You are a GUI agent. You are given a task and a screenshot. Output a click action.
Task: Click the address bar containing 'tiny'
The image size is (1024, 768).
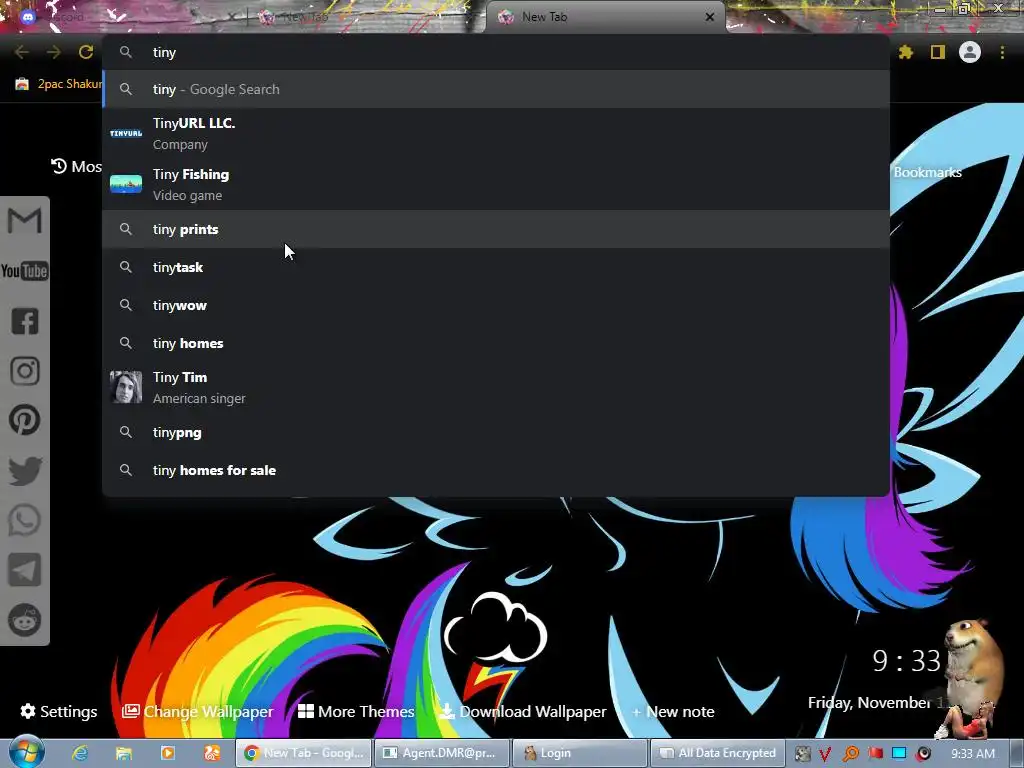pyautogui.click(x=496, y=52)
